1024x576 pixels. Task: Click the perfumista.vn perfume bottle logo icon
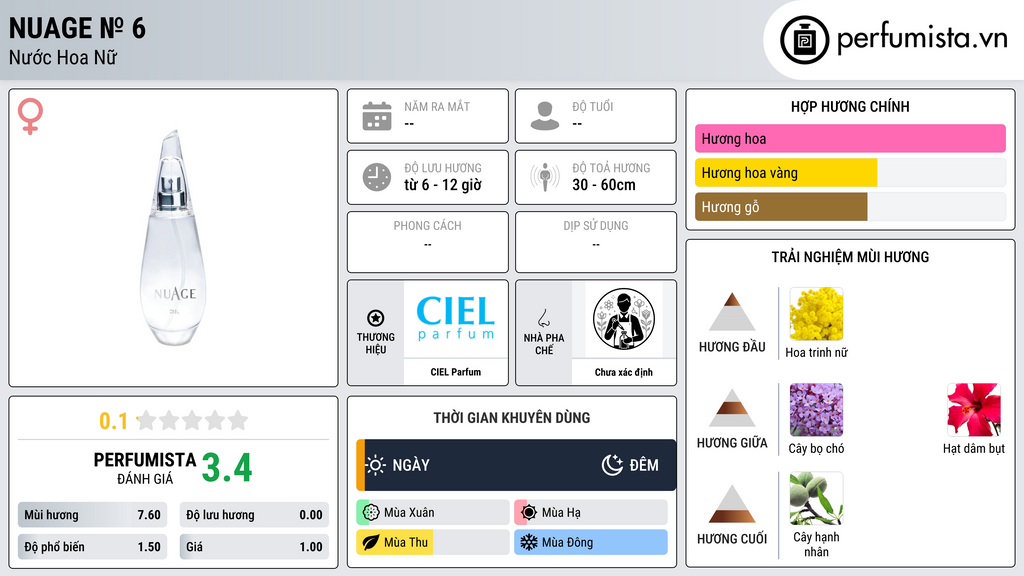[x=805, y=40]
